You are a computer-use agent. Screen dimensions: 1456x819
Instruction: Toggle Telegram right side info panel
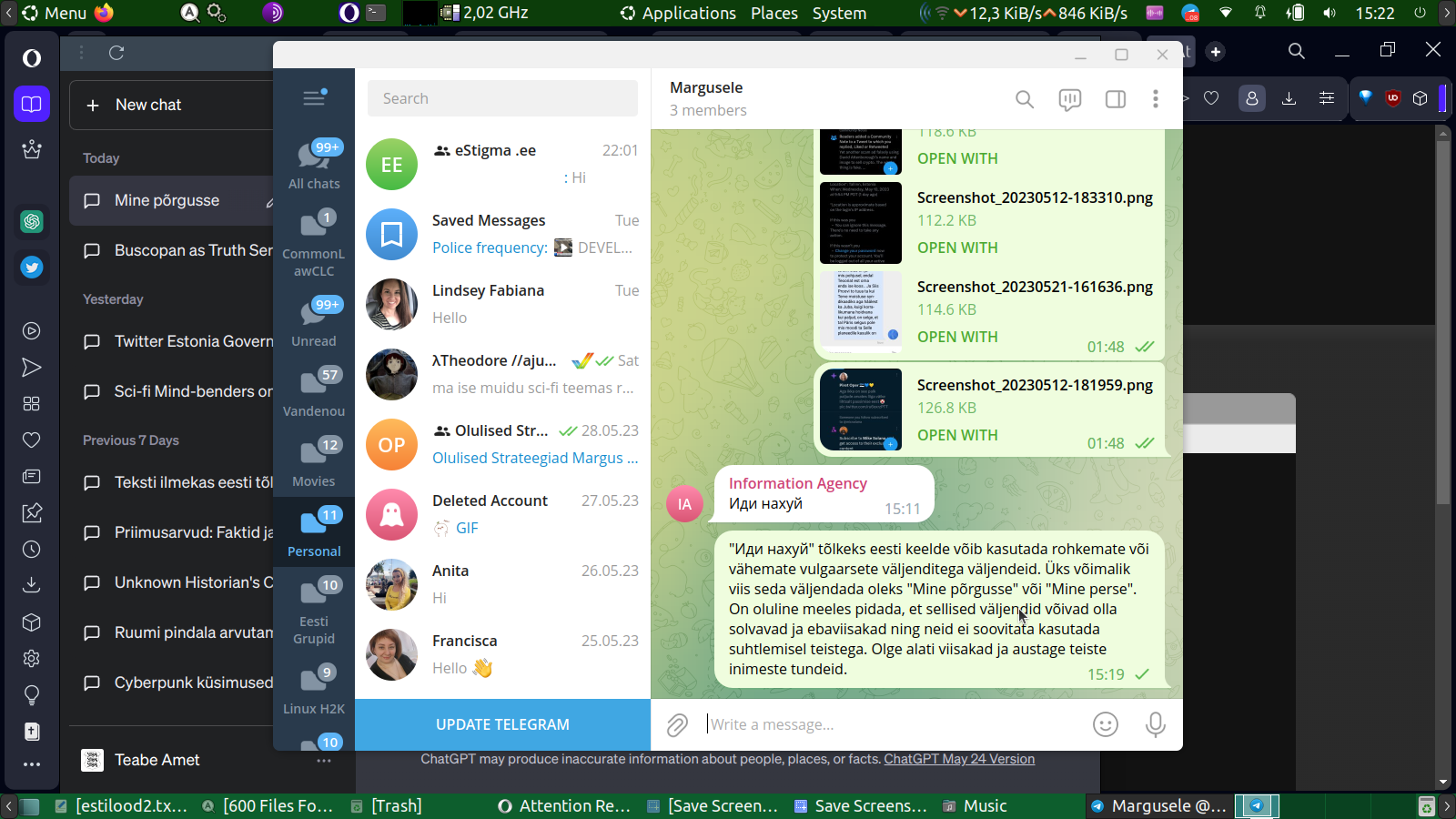pos(1116,99)
